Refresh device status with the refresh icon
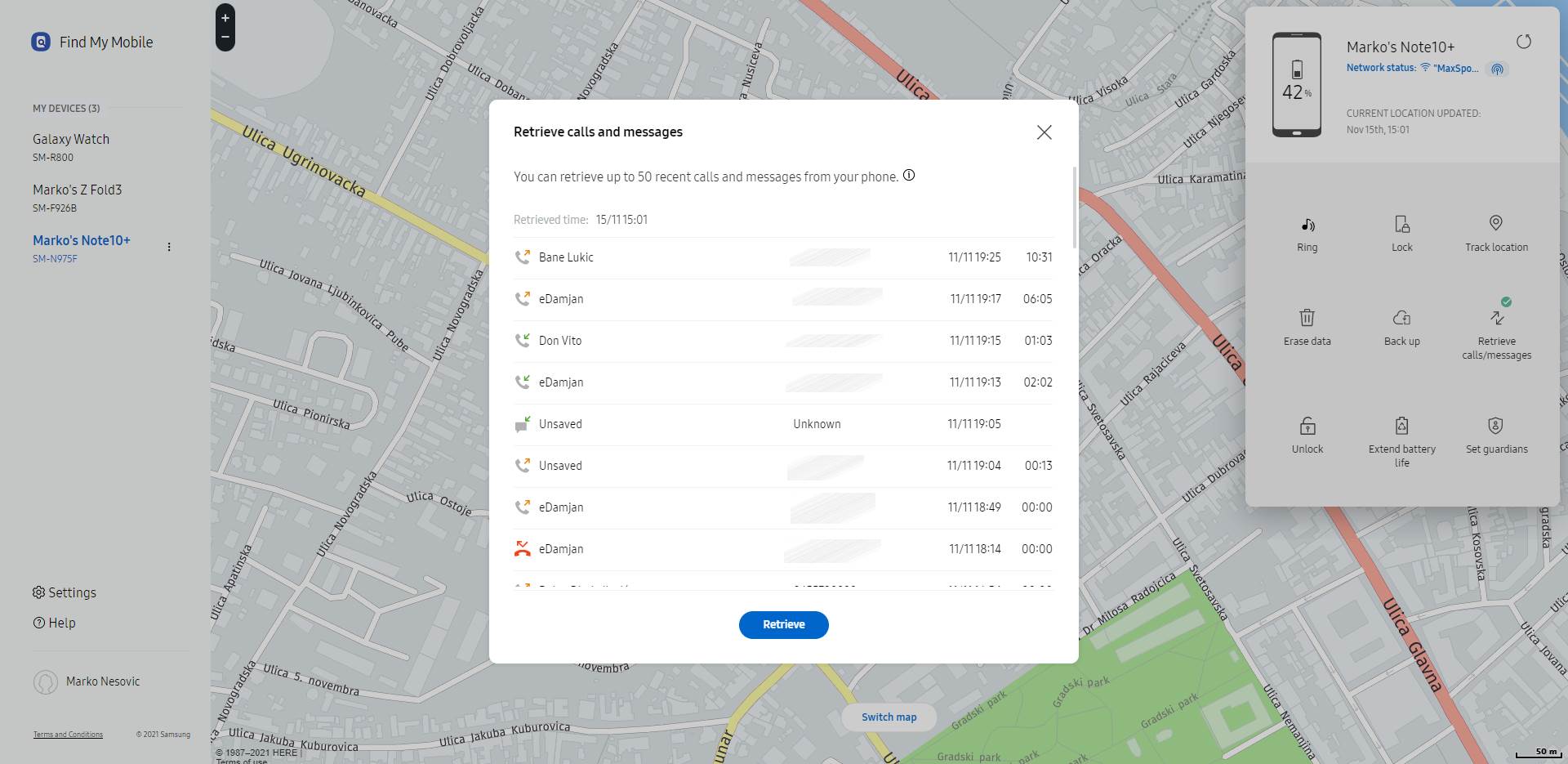 point(1524,42)
